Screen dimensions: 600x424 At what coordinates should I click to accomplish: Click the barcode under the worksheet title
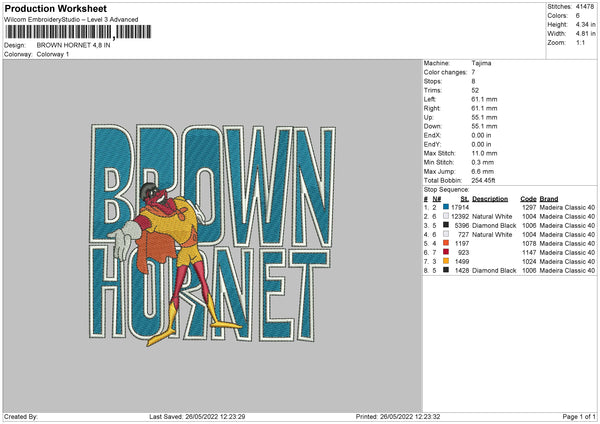point(78,32)
